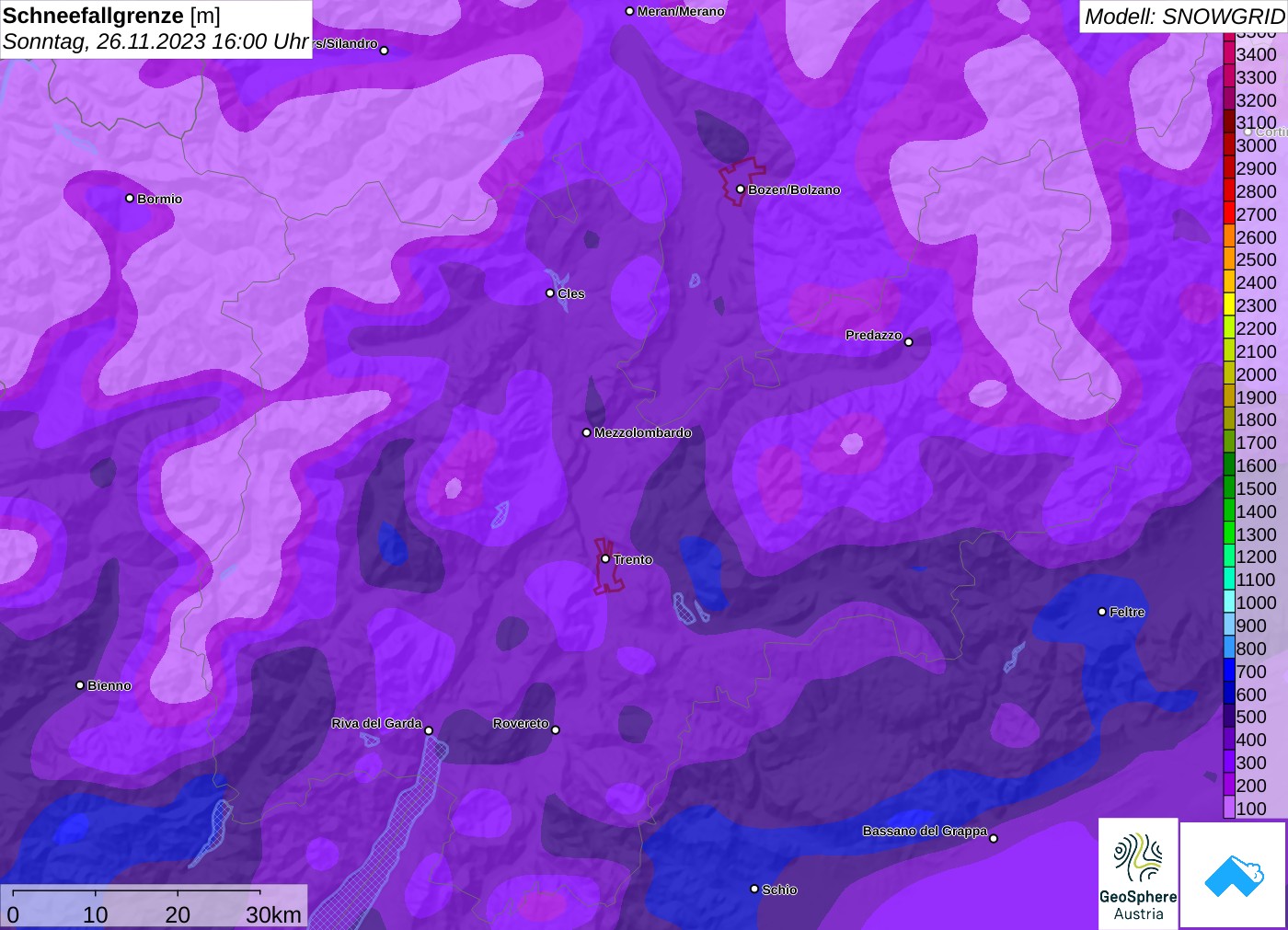1288x930 pixels.
Task: Click the Riva del Garda marker dot
Action: point(429,730)
